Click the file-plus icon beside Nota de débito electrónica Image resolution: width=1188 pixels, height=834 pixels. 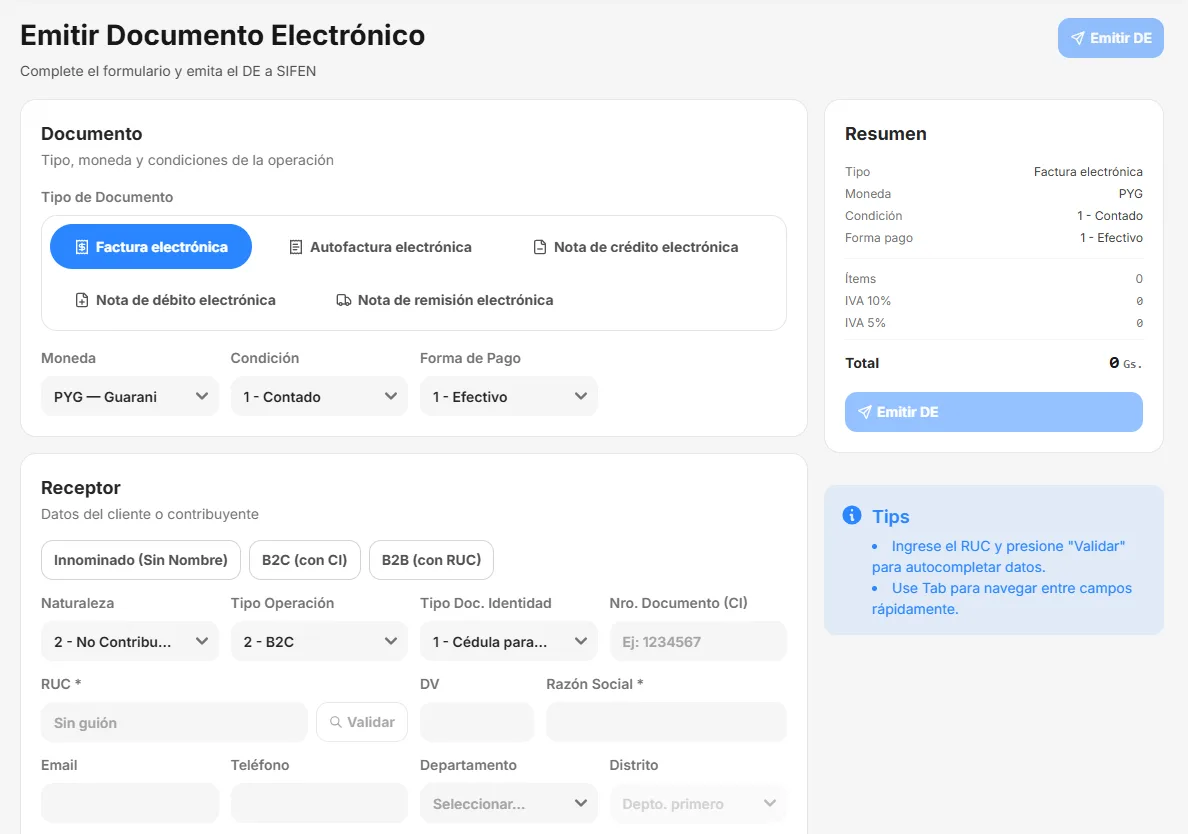click(82, 300)
